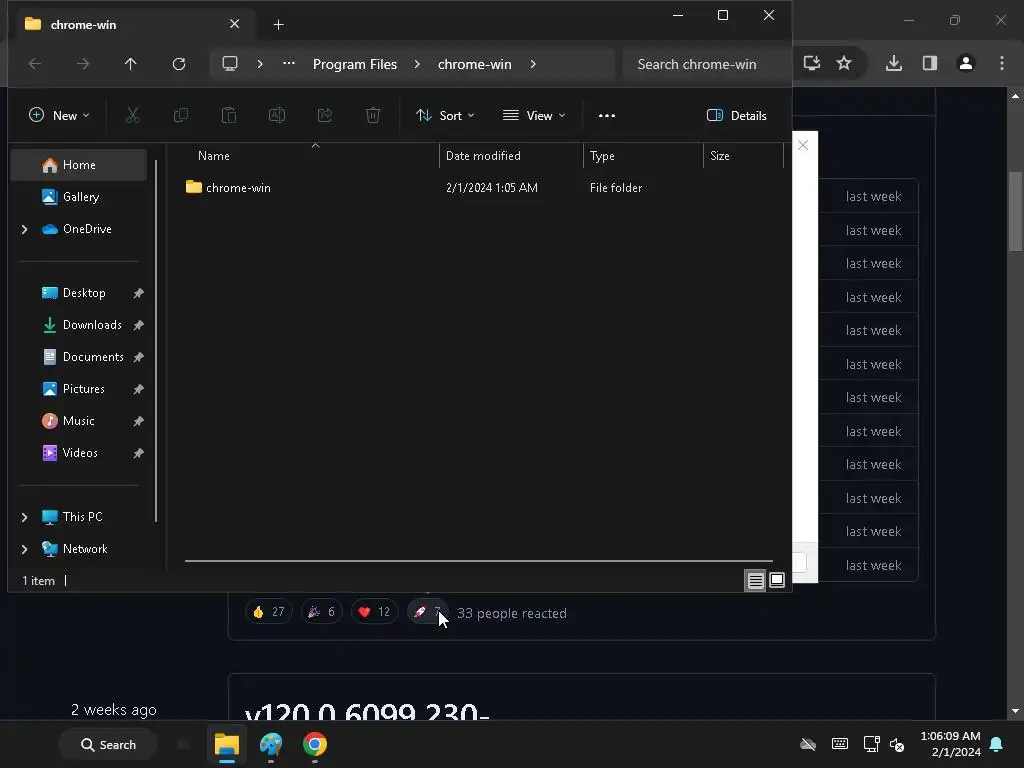The width and height of the screenshot is (1024, 768).
Task: Expand the This PC tree node
Action: [25, 517]
